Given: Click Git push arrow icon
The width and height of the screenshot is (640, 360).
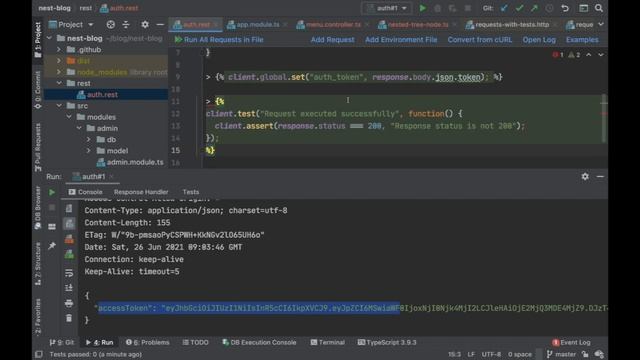Looking at the screenshot, I should coord(534,8).
